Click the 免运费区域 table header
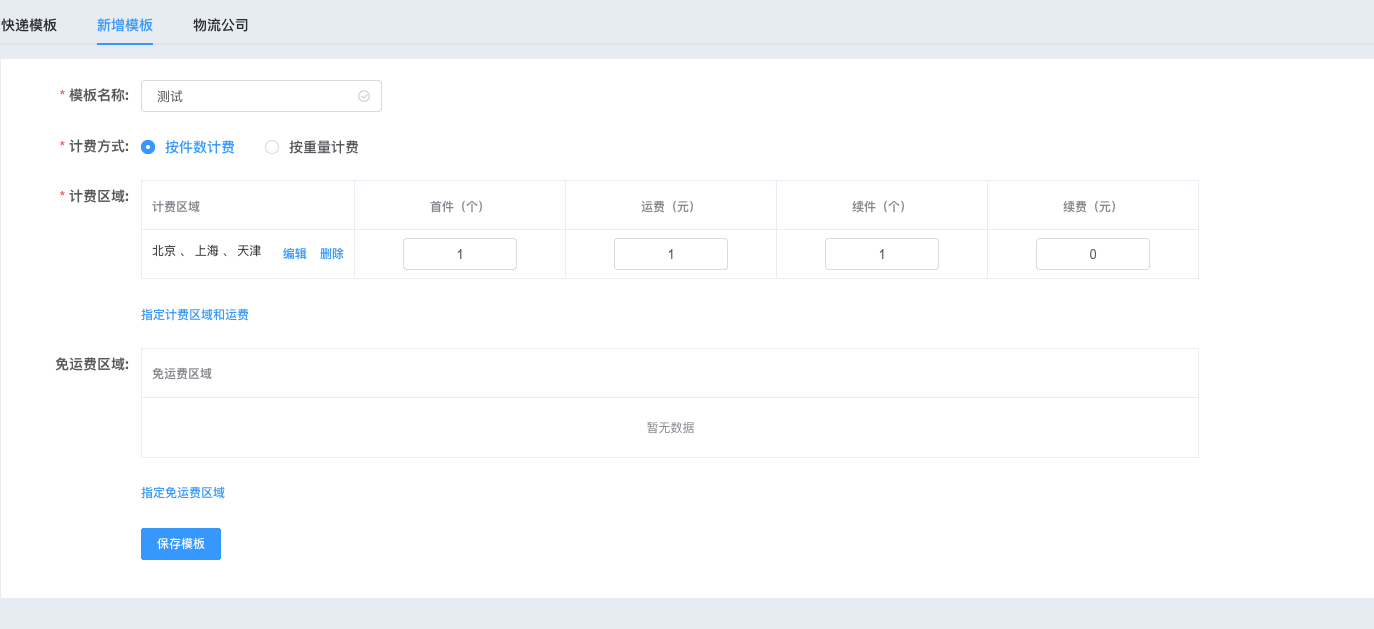 [x=182, y=374]
